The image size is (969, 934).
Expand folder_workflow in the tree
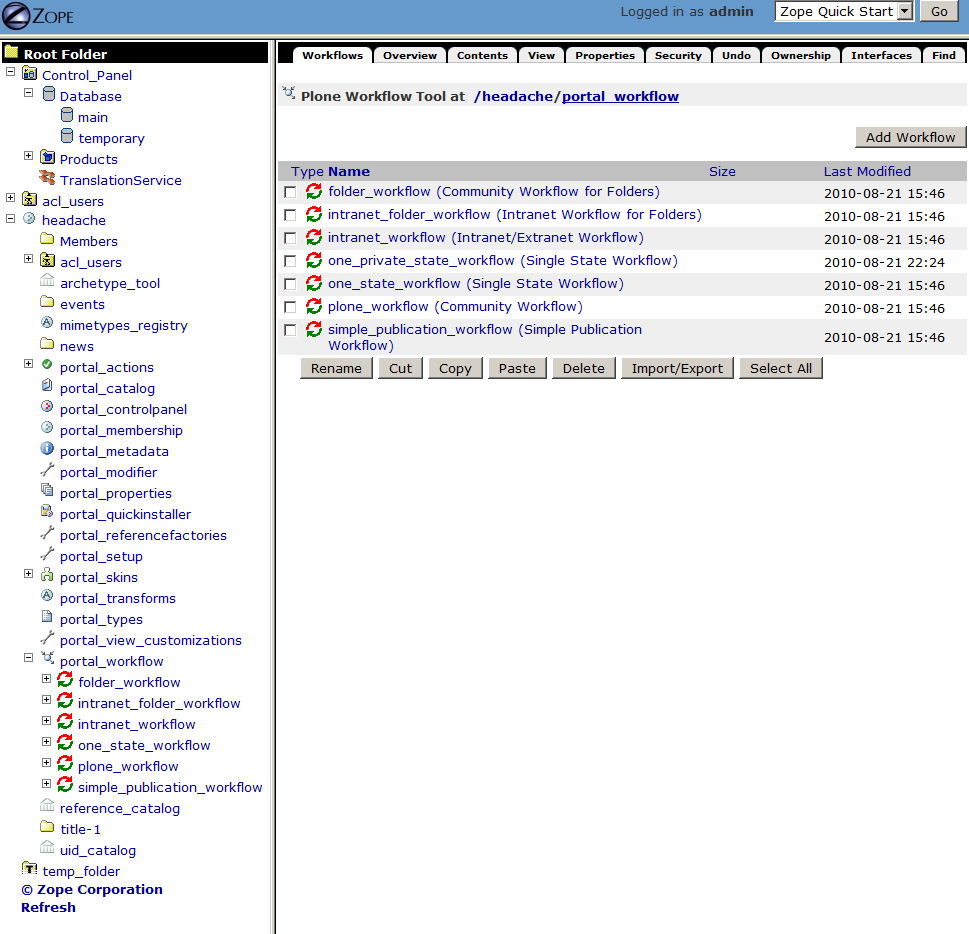pyautogui.click(x=46, y=679)
